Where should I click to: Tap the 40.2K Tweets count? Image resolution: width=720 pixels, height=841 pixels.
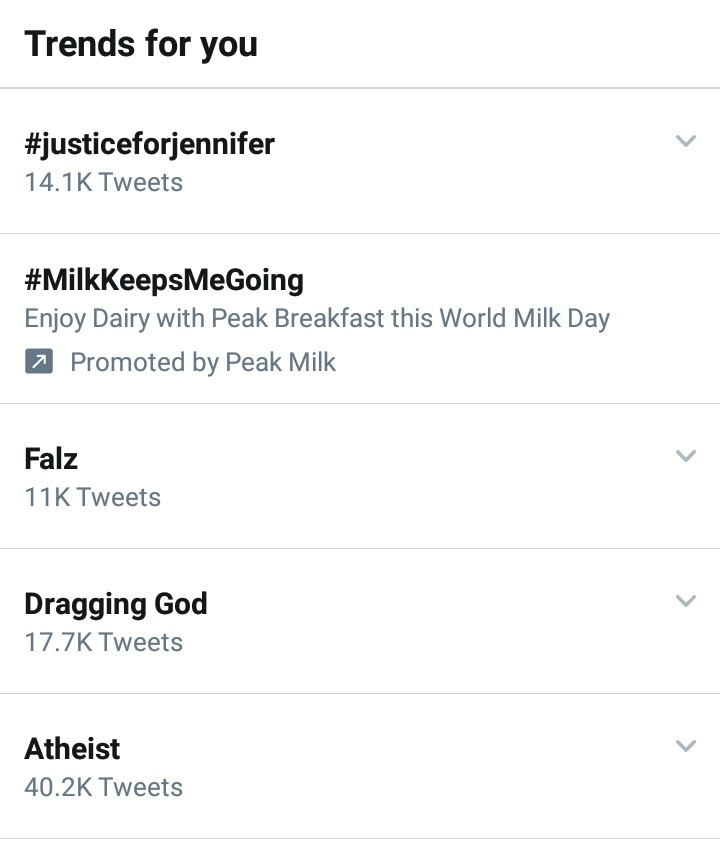(103, 787)
